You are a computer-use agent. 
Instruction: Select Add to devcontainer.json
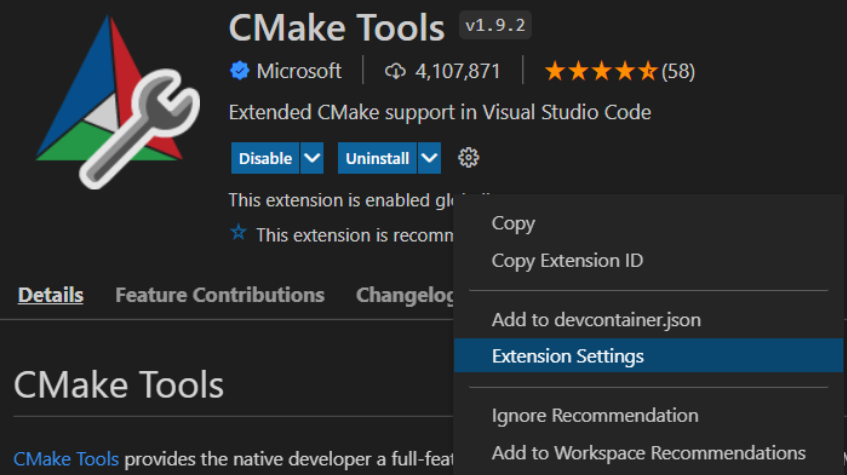pyautogui.click(x=648, y=320)
